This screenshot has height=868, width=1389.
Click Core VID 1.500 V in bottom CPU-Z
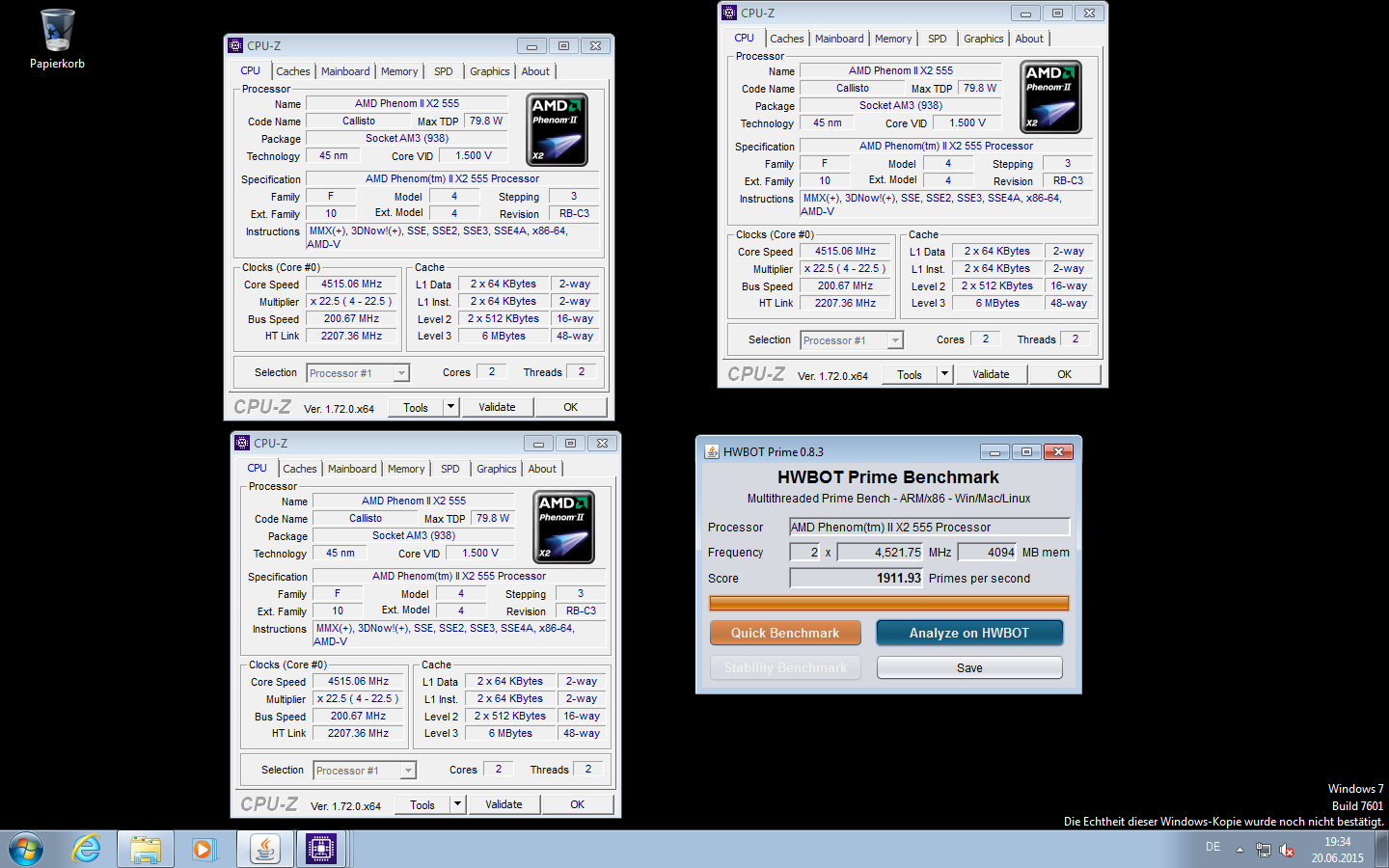coord(480,553)
